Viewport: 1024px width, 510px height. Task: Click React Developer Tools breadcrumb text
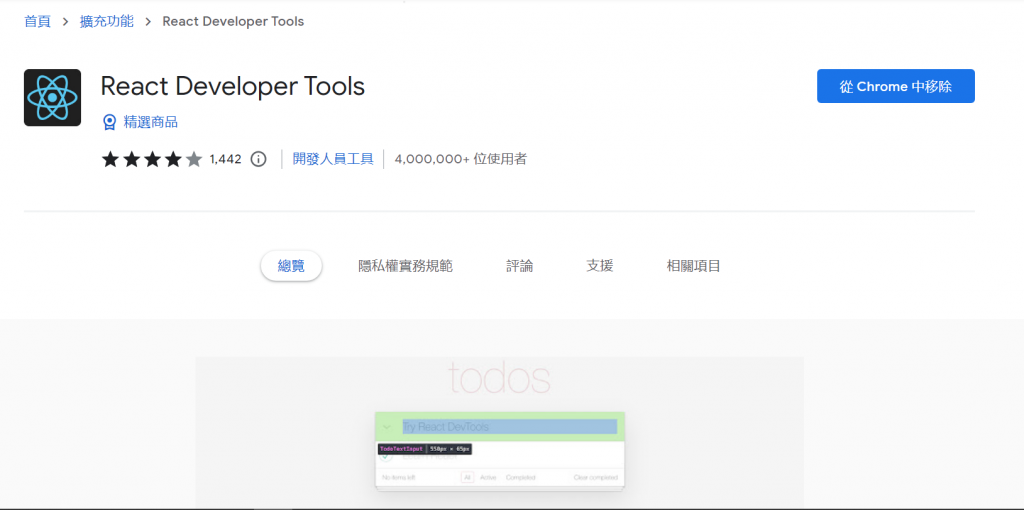click(x=233, y=22)
